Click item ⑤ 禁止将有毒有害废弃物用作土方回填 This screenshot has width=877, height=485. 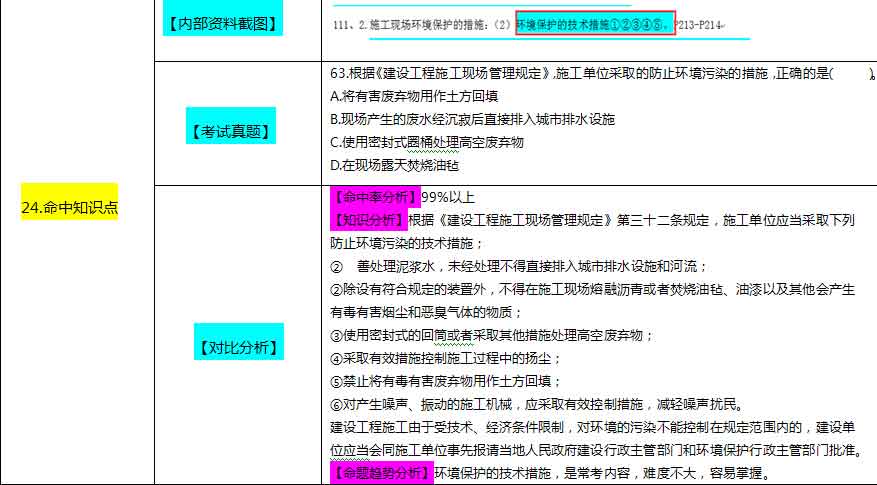pos(445,381)
